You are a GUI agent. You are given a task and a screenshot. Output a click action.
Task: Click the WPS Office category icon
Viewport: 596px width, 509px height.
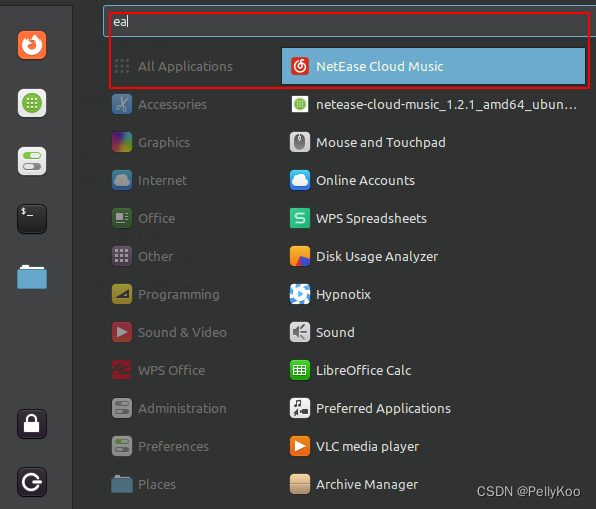point(122,370)
